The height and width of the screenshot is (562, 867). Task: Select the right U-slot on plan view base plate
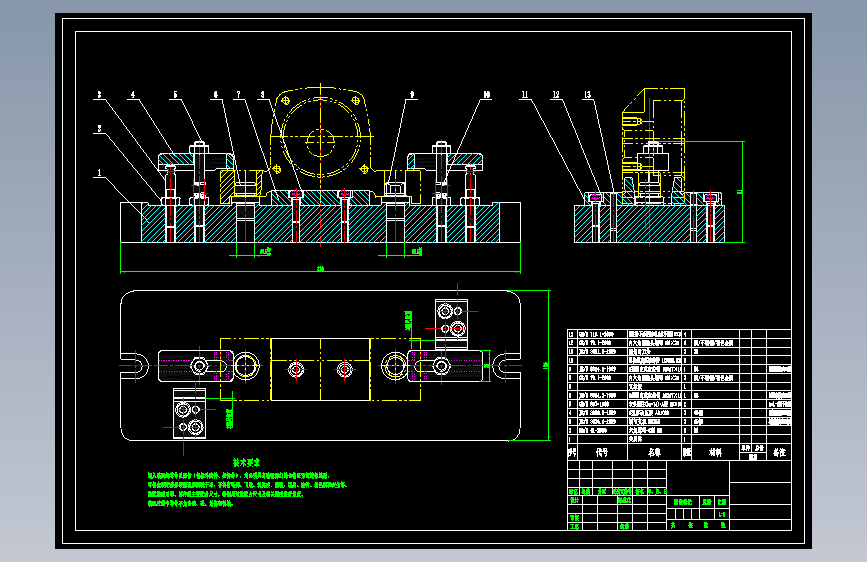(506, 366)
